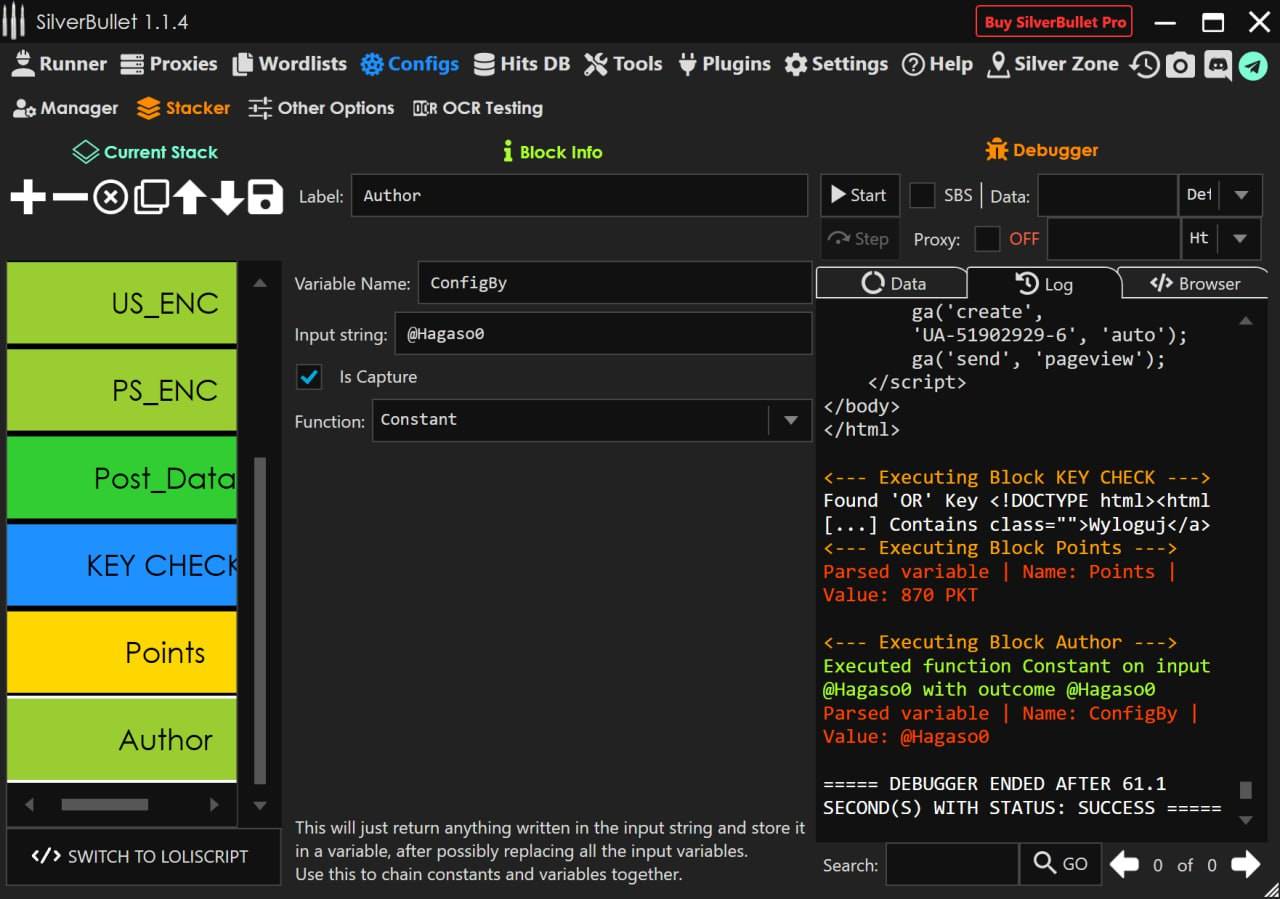Expand the Function dropdown showing Constant
1280x899 pixels.
click(x=790, y=421)
